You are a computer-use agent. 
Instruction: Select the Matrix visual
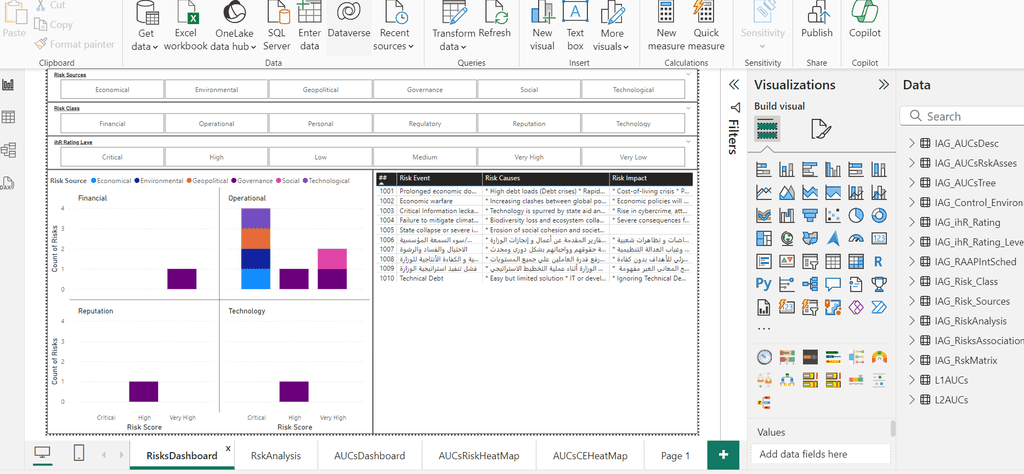point(856,261)
